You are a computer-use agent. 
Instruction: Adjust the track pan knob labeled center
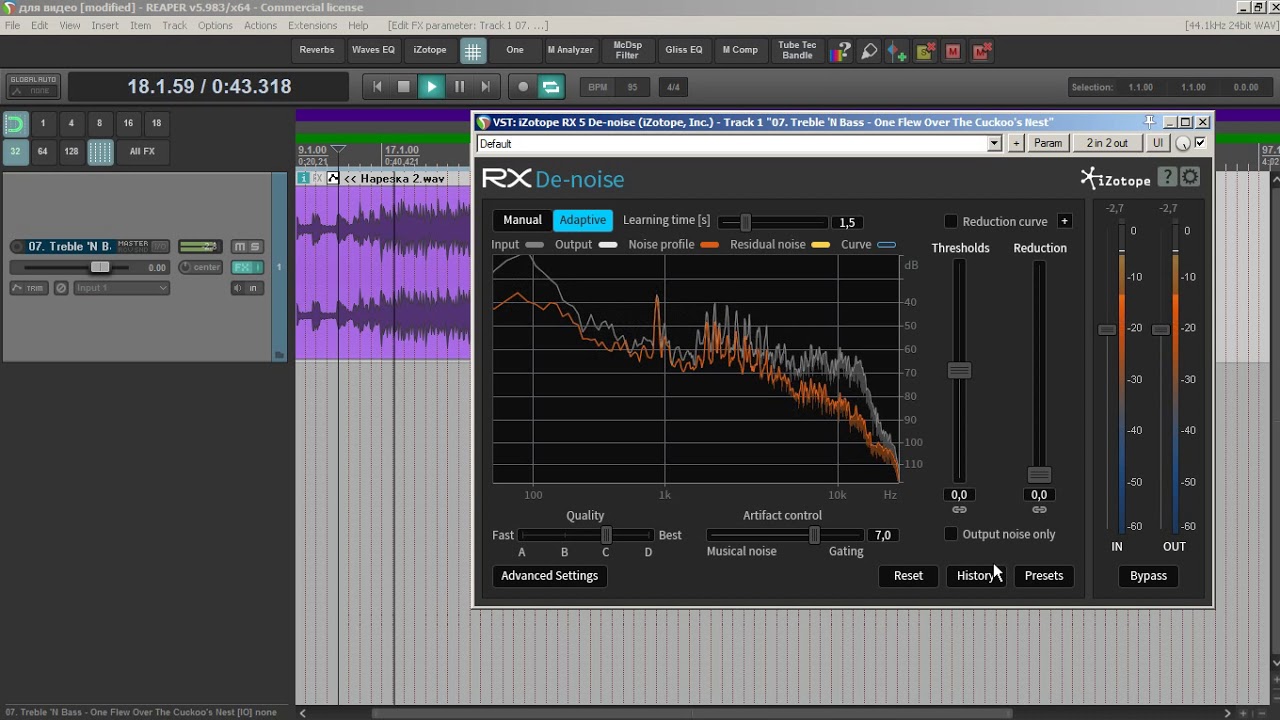(x=185, y=267)
